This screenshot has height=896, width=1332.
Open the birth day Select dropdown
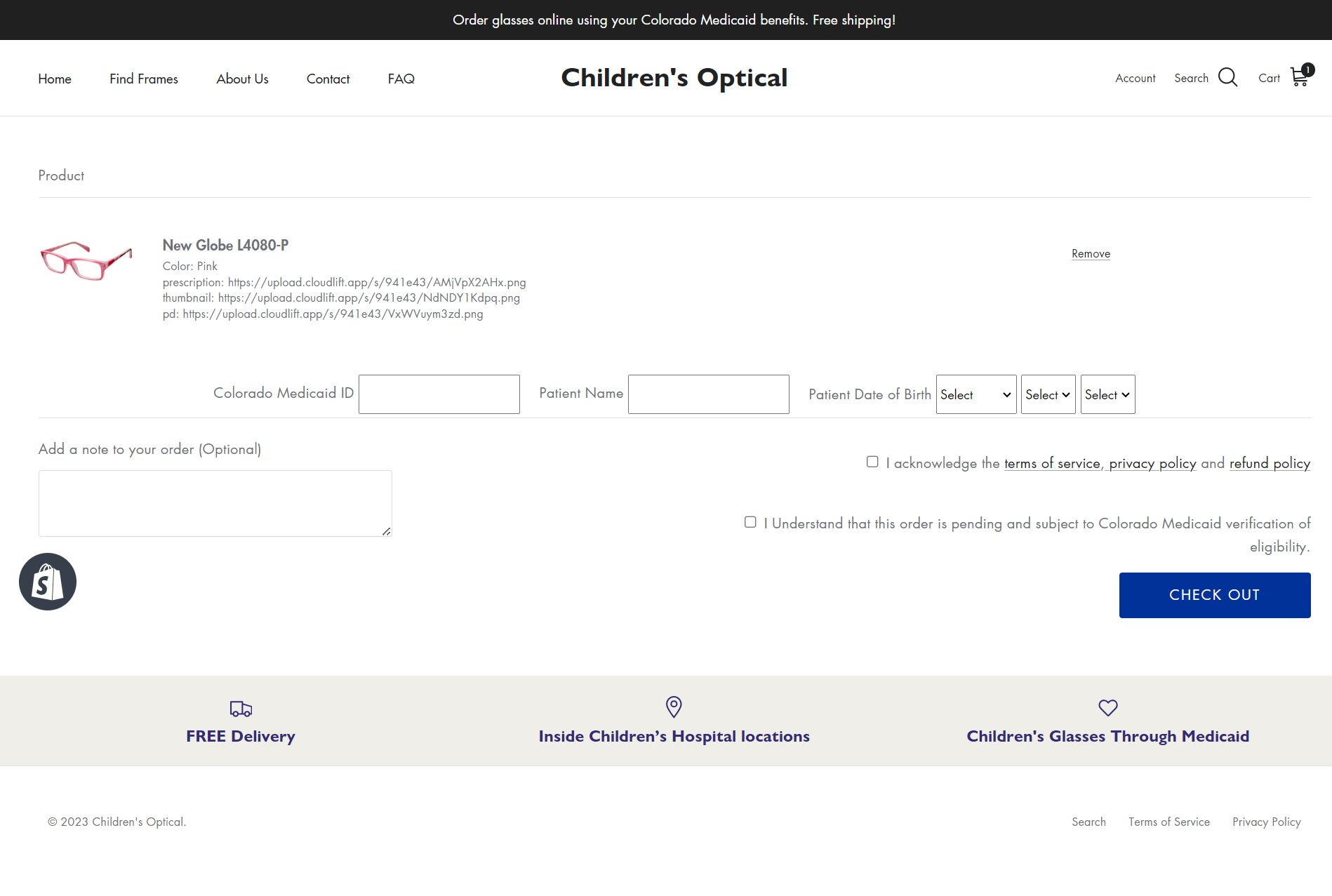click(x=1048, y=394)
